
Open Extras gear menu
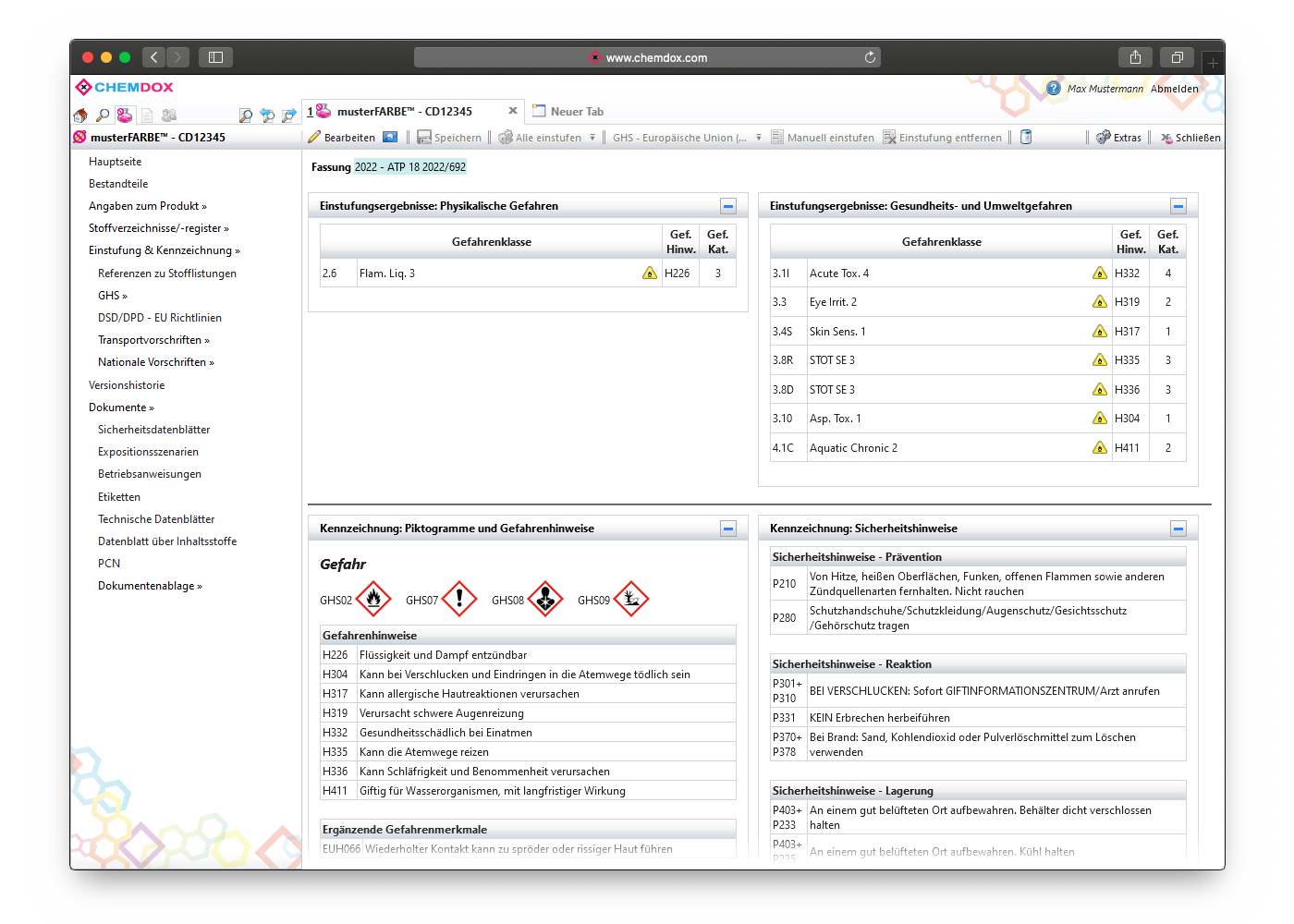(x=1118, y=138)
